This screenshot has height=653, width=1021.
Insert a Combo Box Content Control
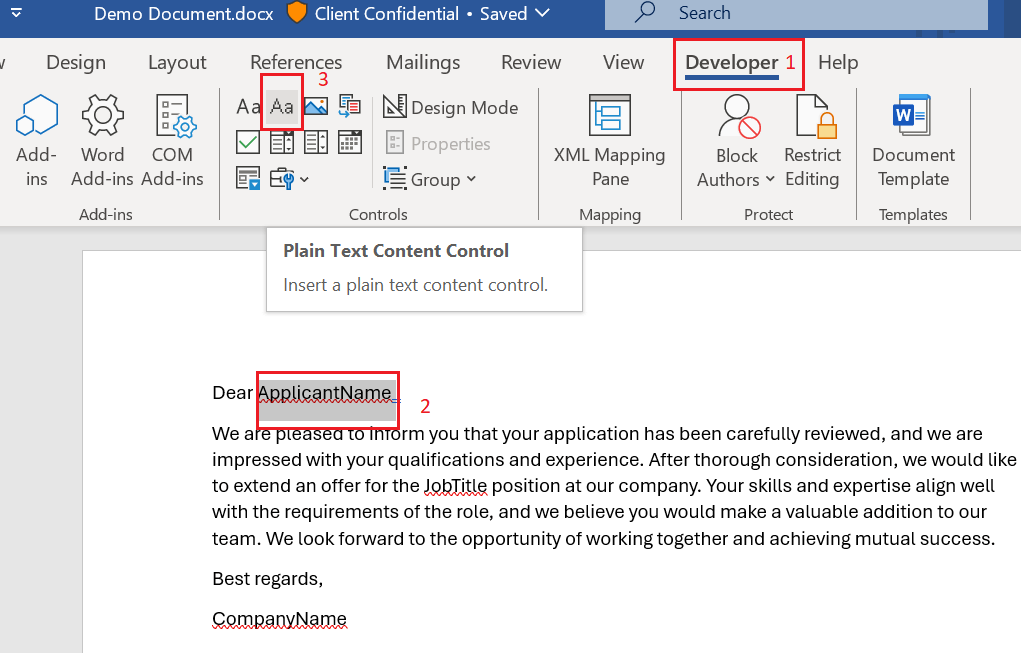(282, 143)
